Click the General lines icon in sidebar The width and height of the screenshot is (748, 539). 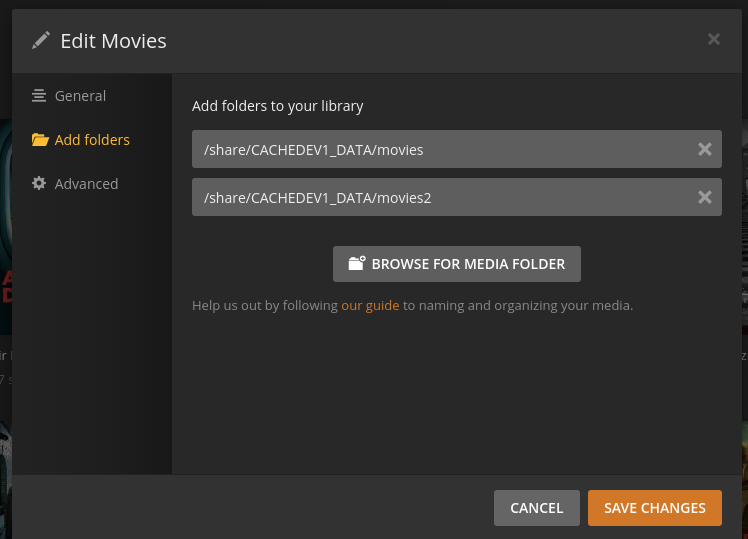coord(39,96)
